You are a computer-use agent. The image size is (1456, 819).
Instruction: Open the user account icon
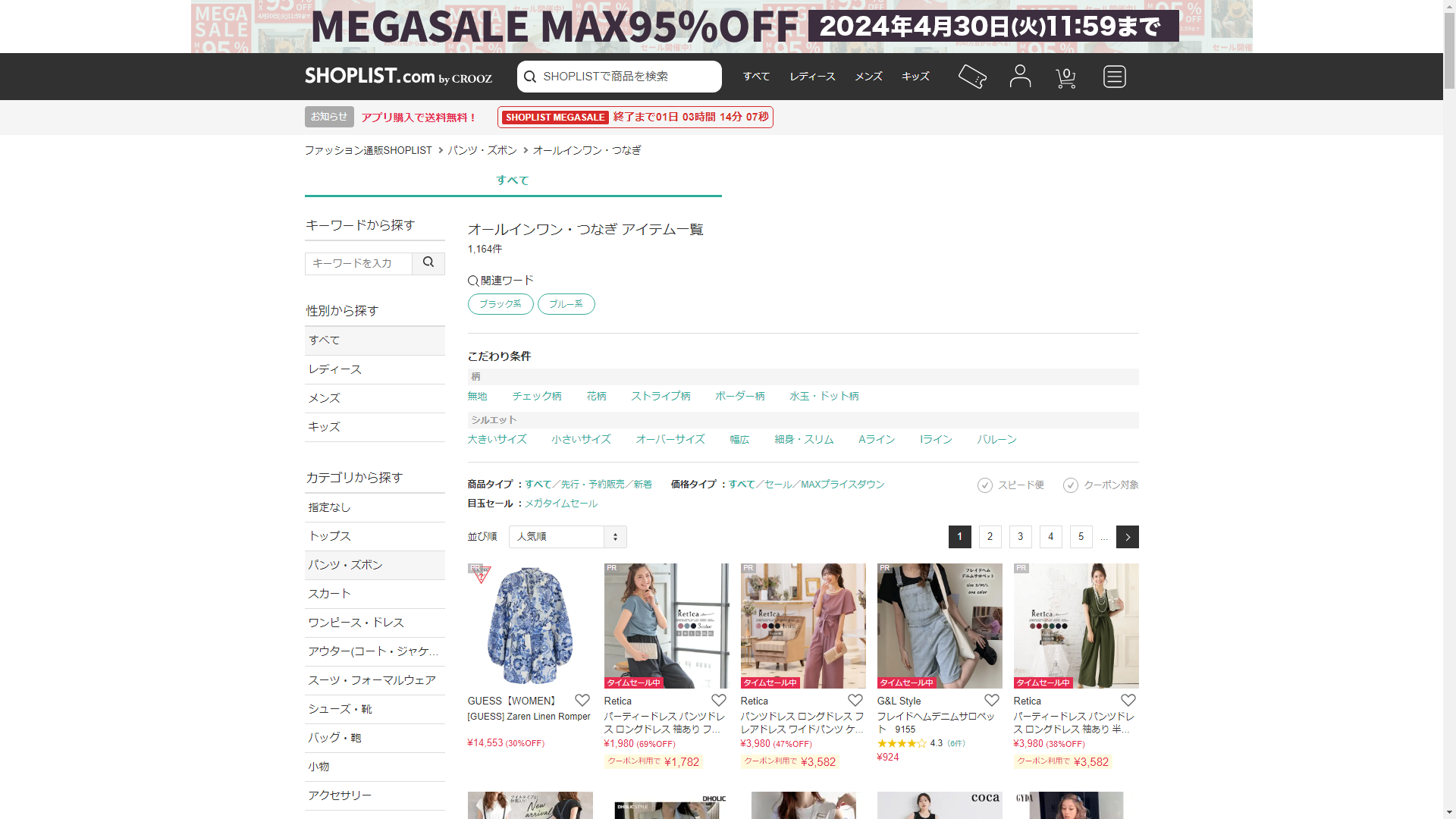click(1020, 77)
